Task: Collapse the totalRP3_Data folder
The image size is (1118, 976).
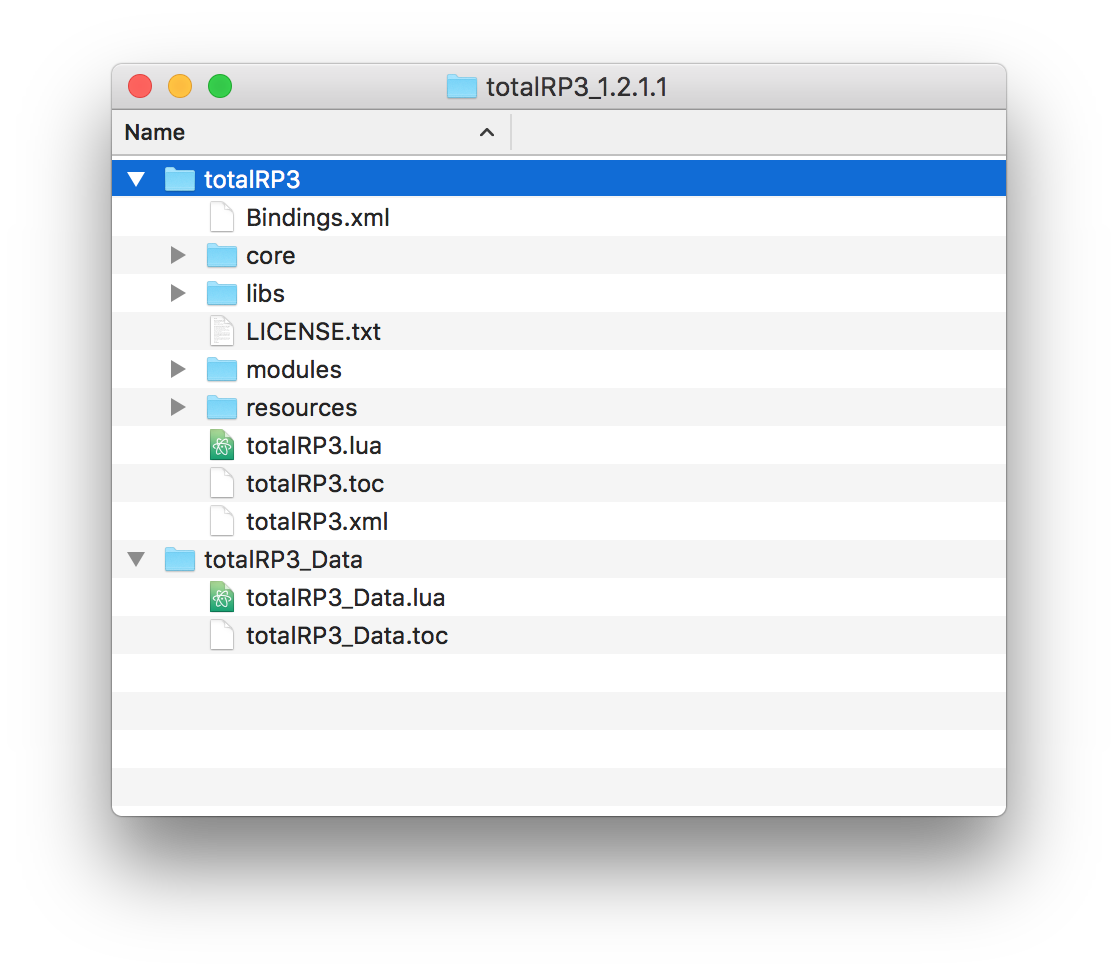Action: [136, 559]
